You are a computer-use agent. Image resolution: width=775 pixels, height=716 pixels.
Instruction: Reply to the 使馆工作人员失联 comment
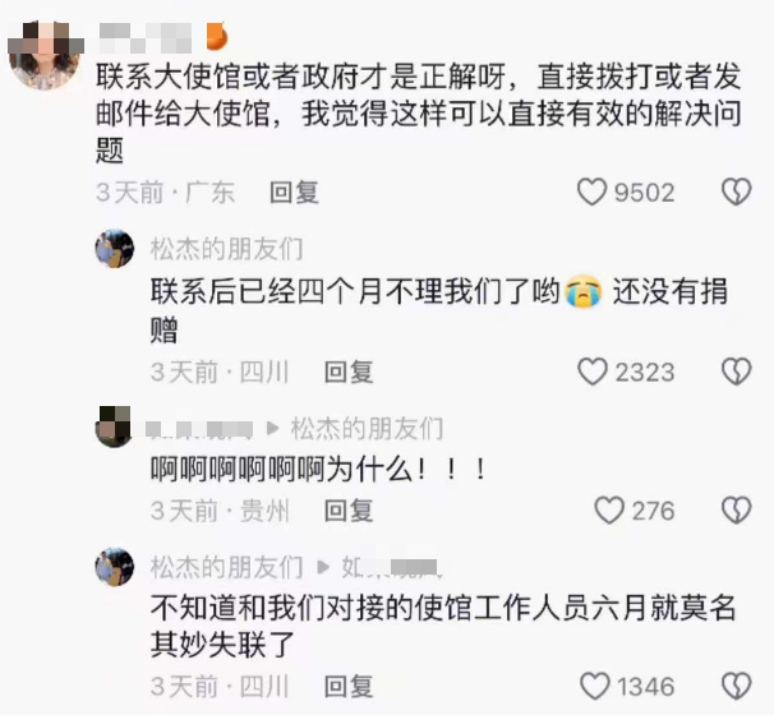pyautogui.click(x=348, y=686)
